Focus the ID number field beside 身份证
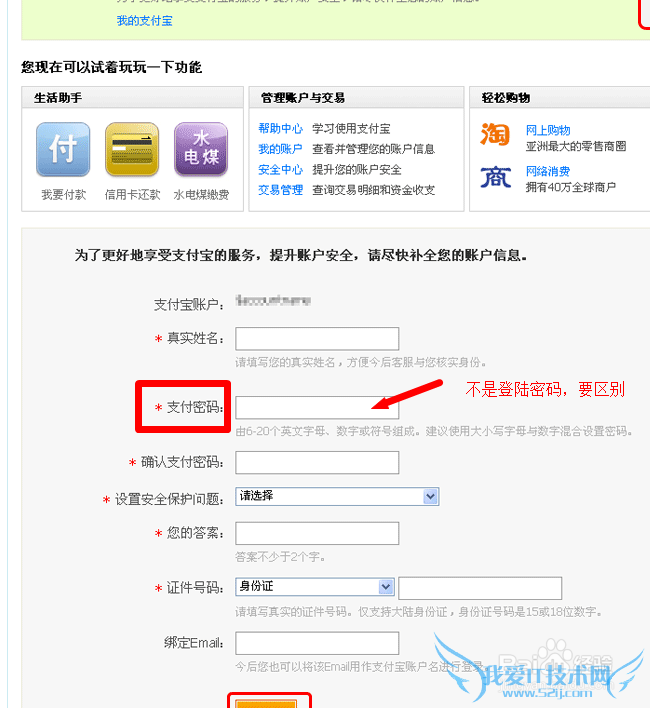 [x=480, y=588]
